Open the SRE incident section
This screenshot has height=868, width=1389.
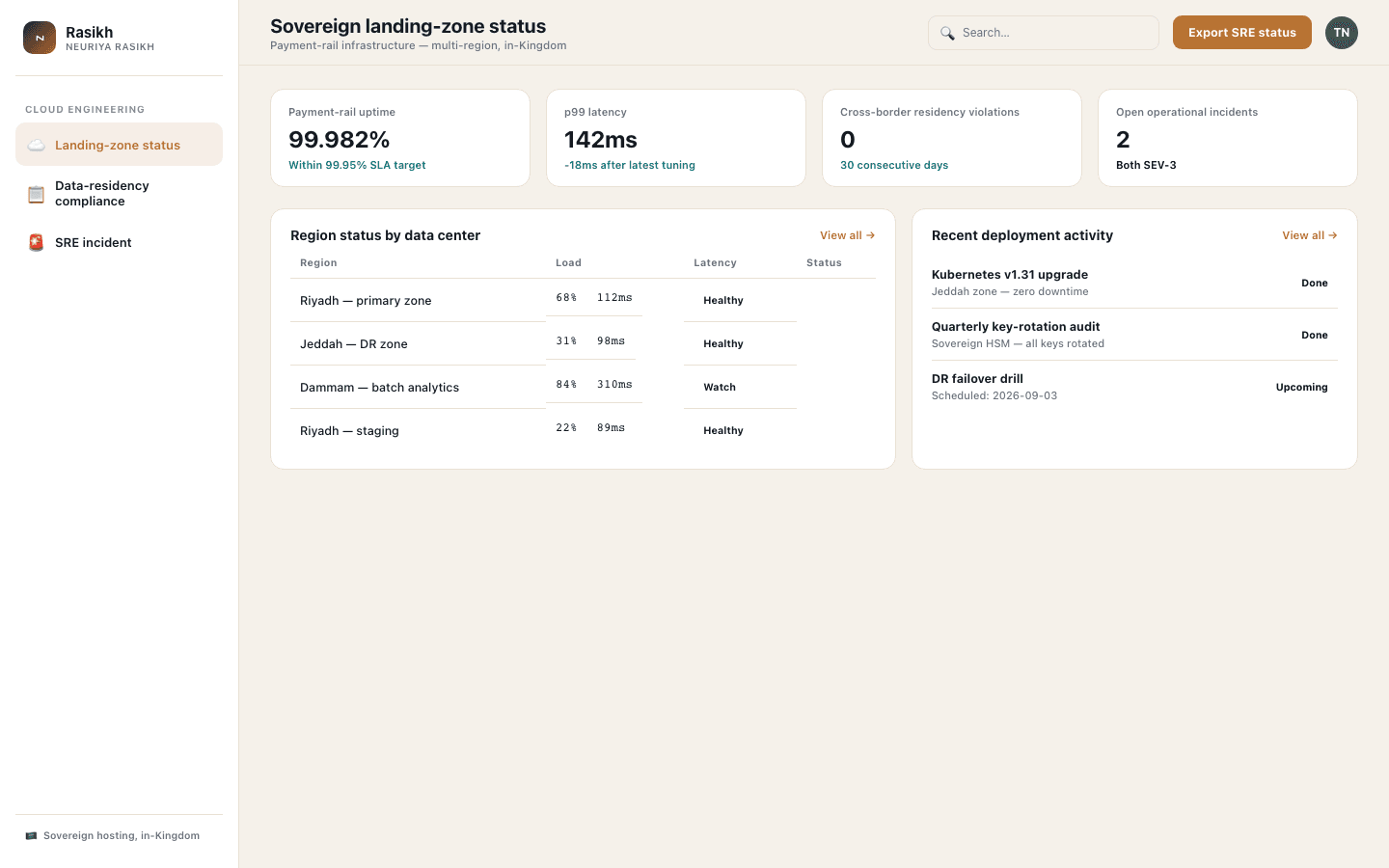coord(119,243)
